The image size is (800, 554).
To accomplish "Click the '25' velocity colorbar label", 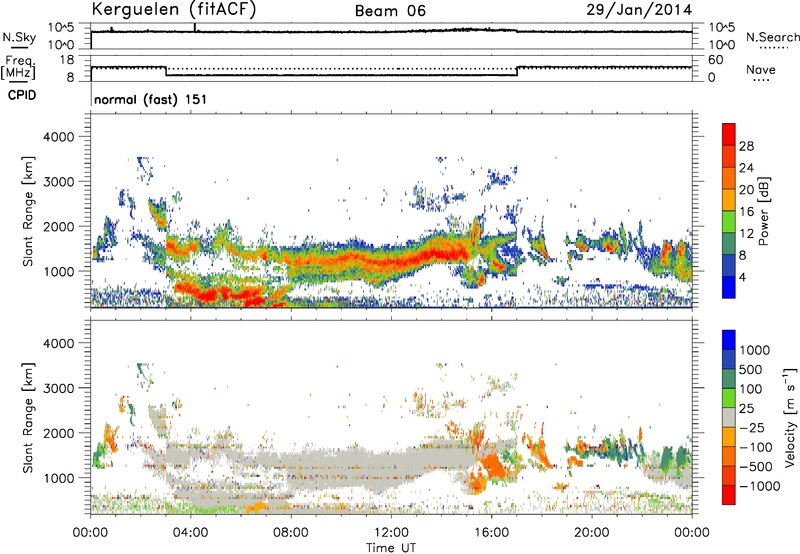I will (x=747, y=409).
